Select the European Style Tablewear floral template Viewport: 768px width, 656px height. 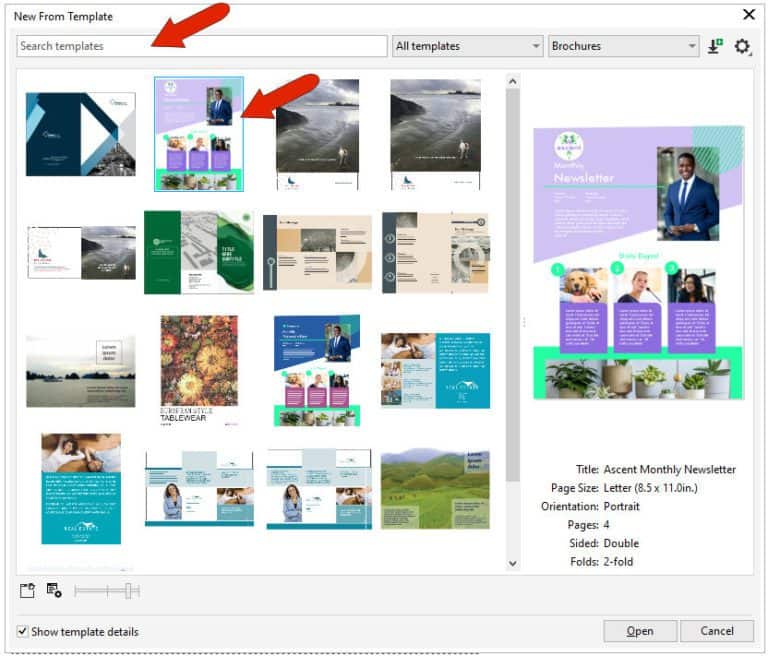(199, 371)
